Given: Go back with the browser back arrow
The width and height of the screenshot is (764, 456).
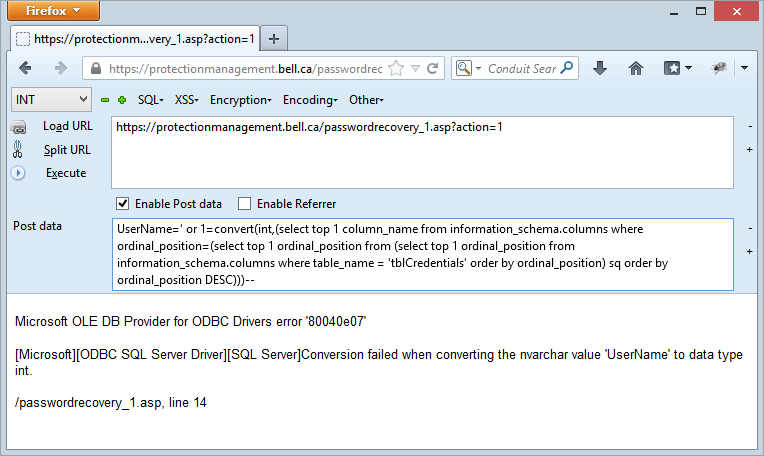Looking at the screenshot, I should point(25,68).
